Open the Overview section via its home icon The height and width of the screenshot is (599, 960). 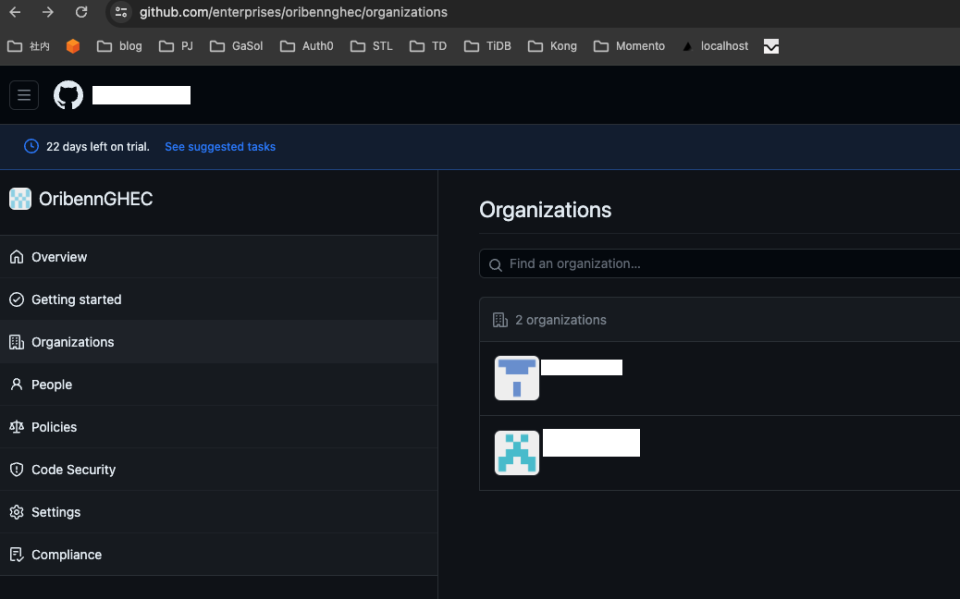pyautogui.click(x=16, y=257)
